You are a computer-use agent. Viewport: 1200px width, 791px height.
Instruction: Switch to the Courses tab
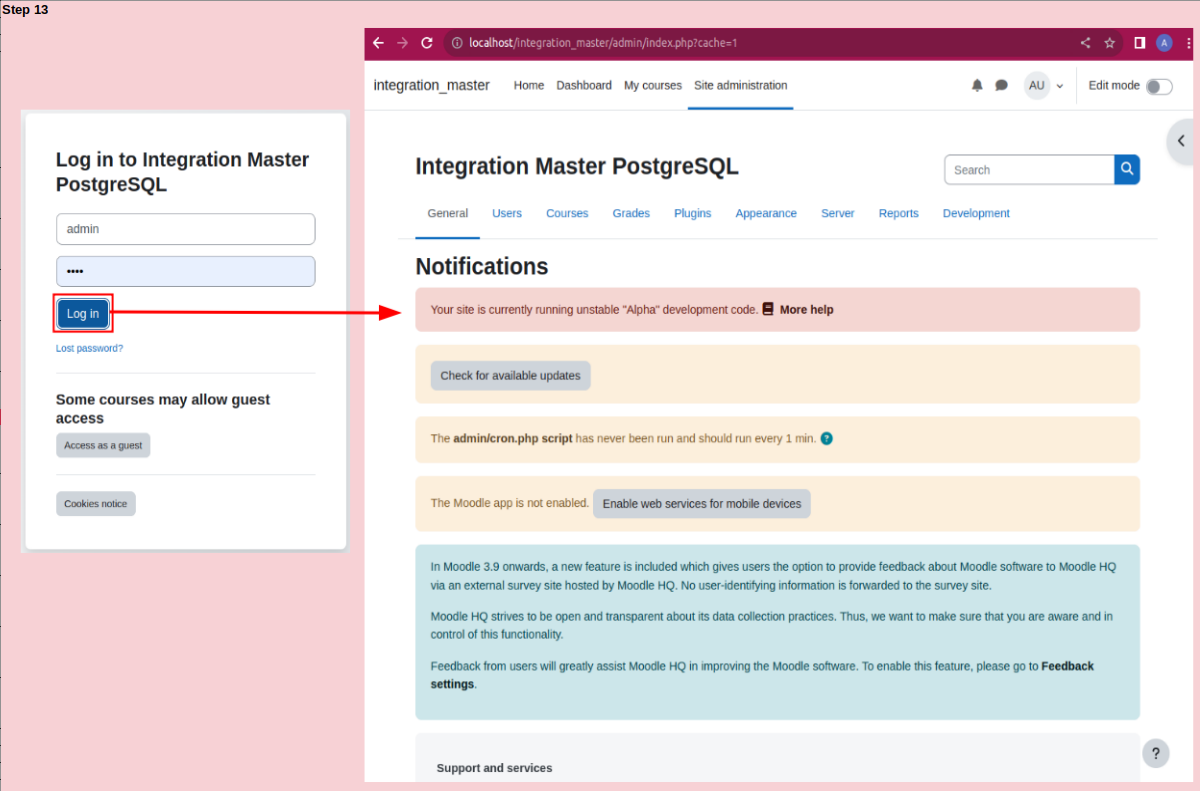point(567,214)
